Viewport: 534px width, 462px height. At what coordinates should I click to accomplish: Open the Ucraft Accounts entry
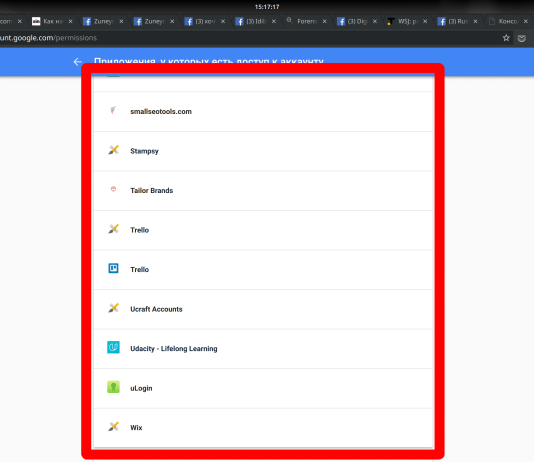tap(263, 309)
